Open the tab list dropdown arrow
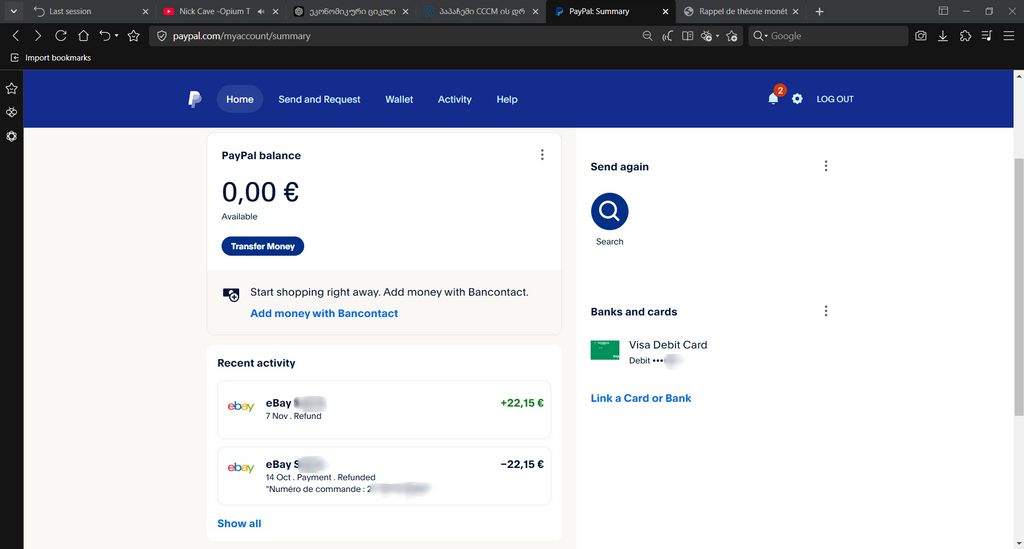This screenshot has width=1024, height=549. [13, 11]
